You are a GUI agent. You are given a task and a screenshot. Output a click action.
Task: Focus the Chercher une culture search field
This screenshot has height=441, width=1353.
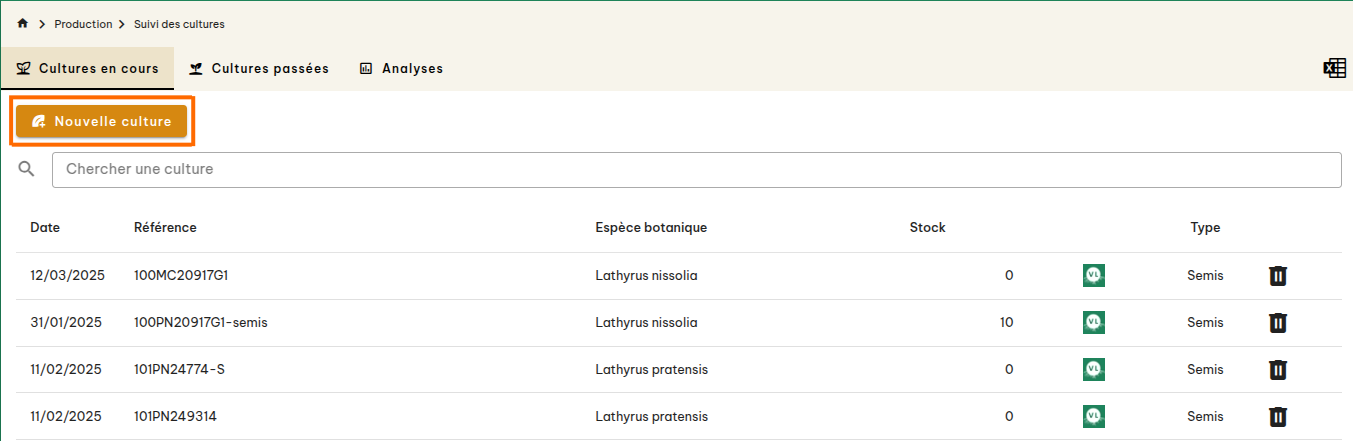coord(696,170)
